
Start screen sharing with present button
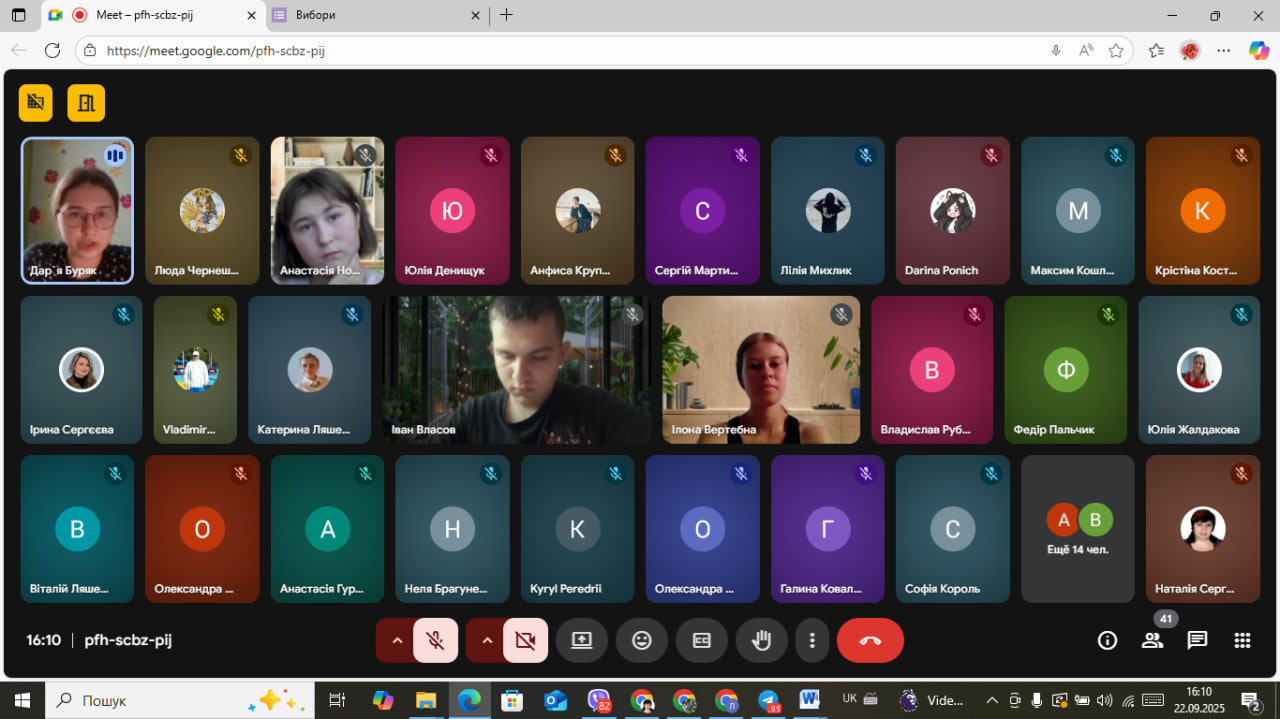tap(582, 641)
